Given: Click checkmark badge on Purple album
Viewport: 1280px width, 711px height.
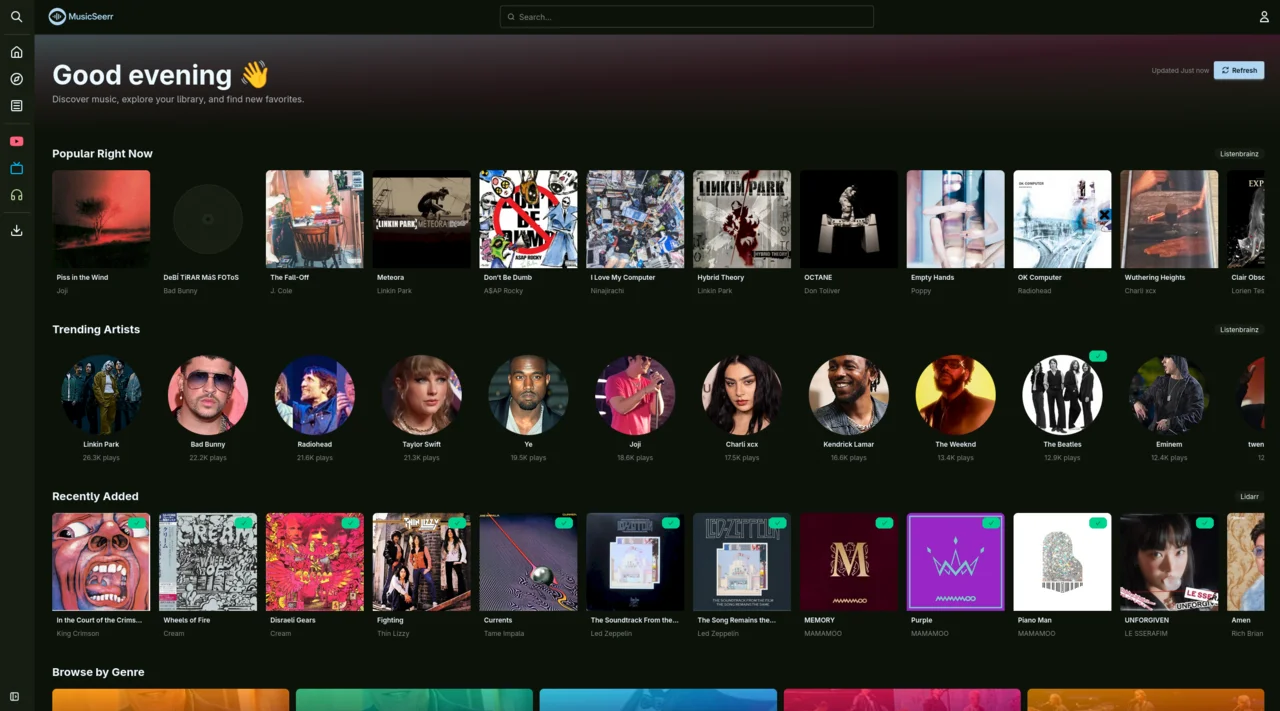Looking at the screenshot, I should (x=991, y=523).
